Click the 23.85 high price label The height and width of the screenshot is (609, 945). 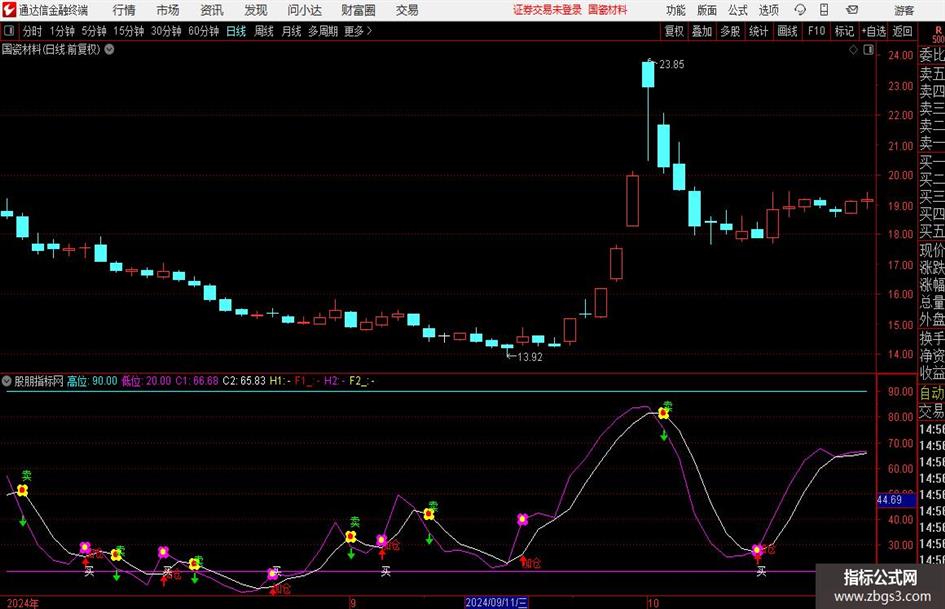click(671, 65)
